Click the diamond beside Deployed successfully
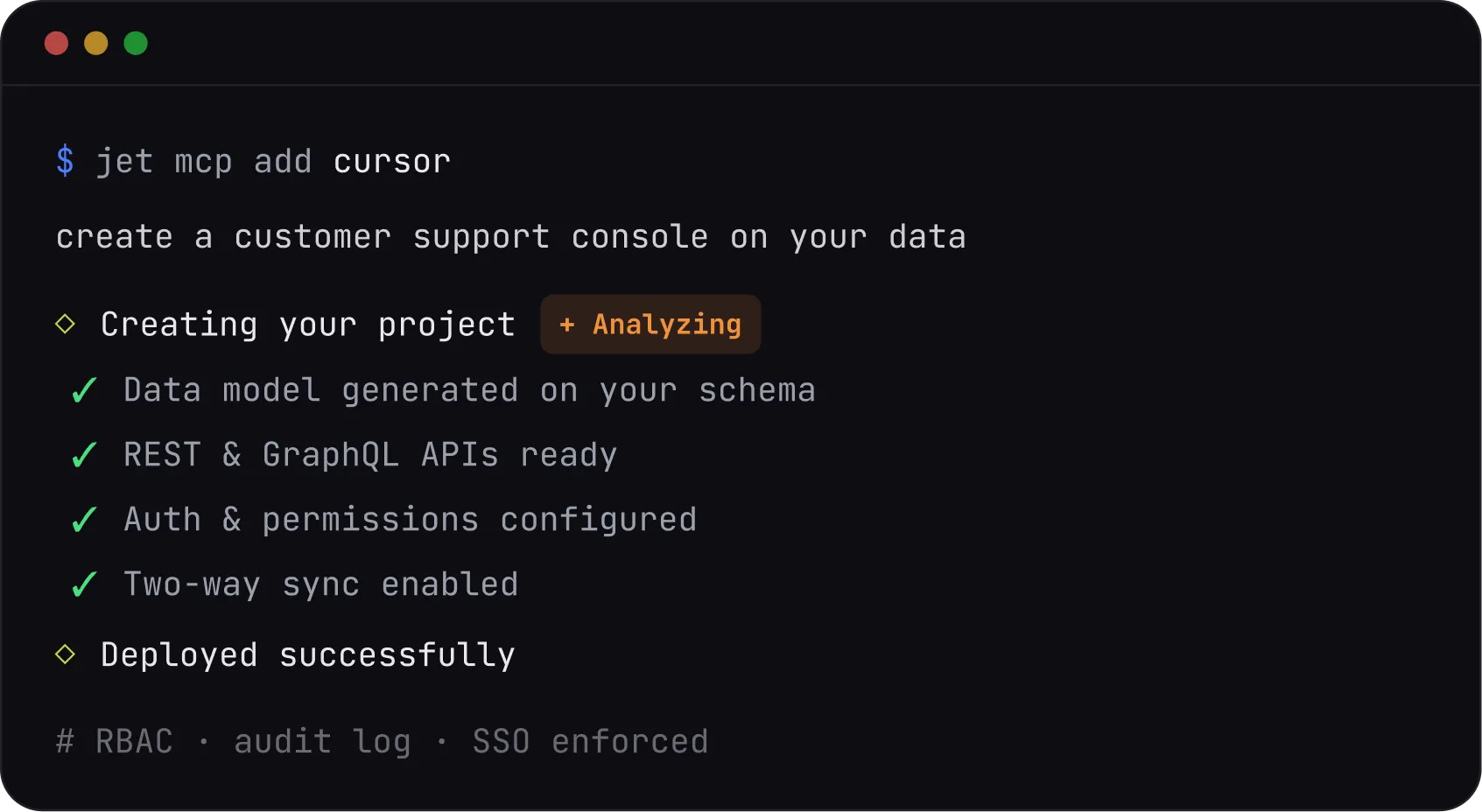This screenshot has width=1482, height=812. coord(65,654)
